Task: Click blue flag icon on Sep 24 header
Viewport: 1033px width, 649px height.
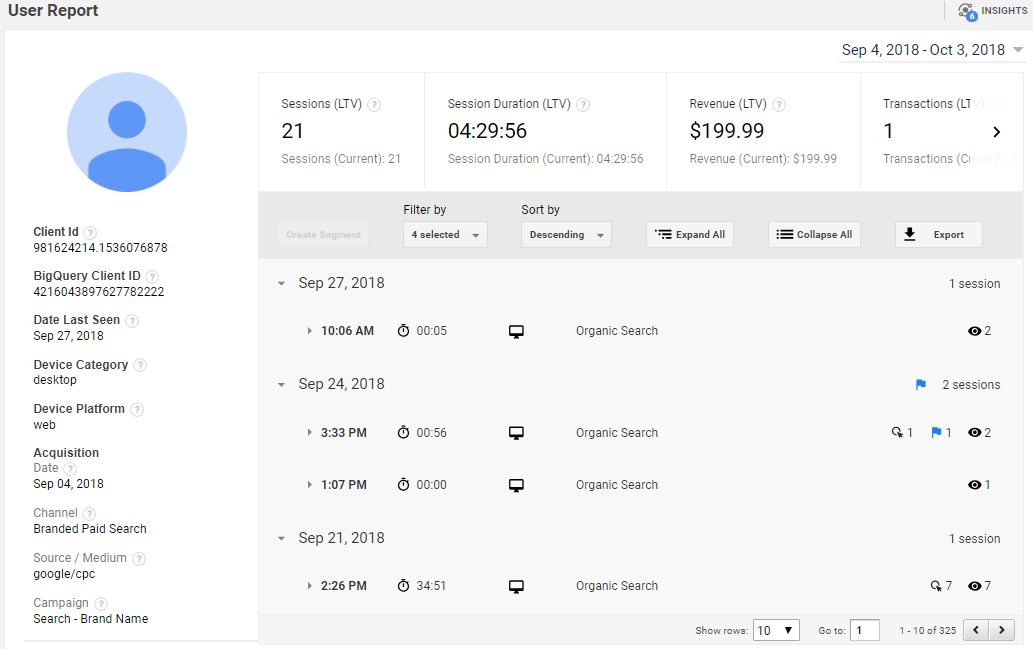Action: click(x=921, y=385)
